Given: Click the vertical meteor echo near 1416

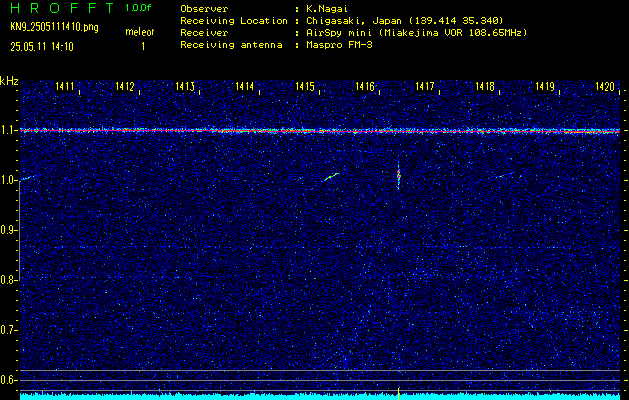Looking at the screenshot, I should coord(398,175).
